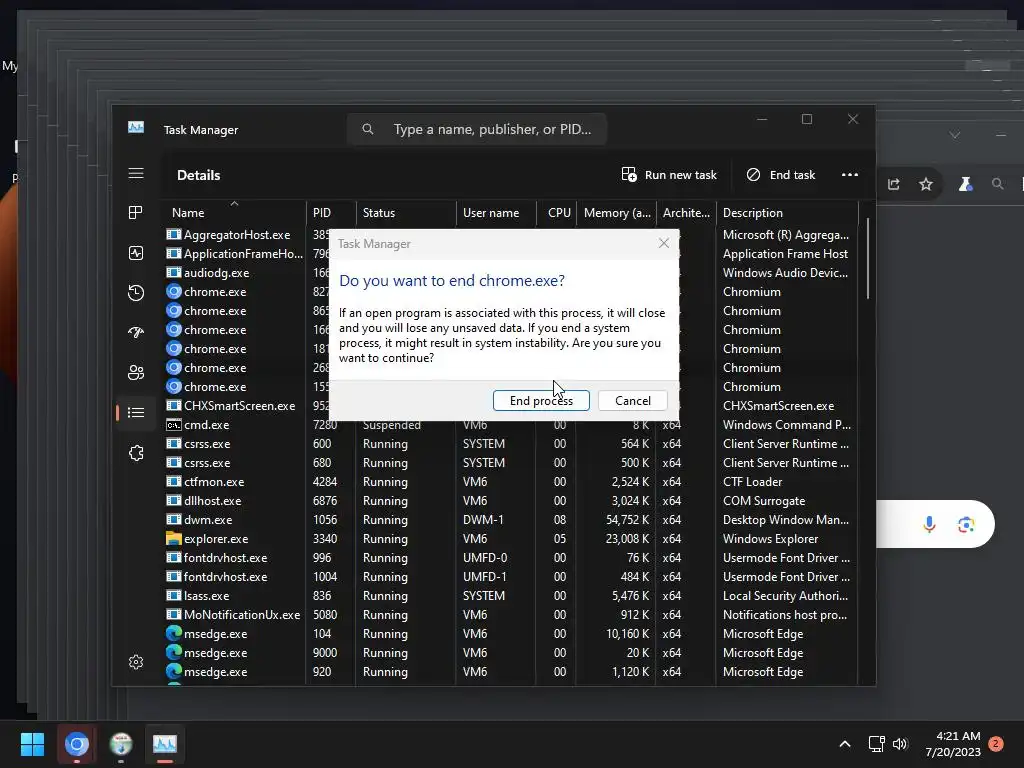The height and width of the screenshot is (768, 1024).
Task: Click the network icon in the system tray
Action: click(x=876, y=744)
